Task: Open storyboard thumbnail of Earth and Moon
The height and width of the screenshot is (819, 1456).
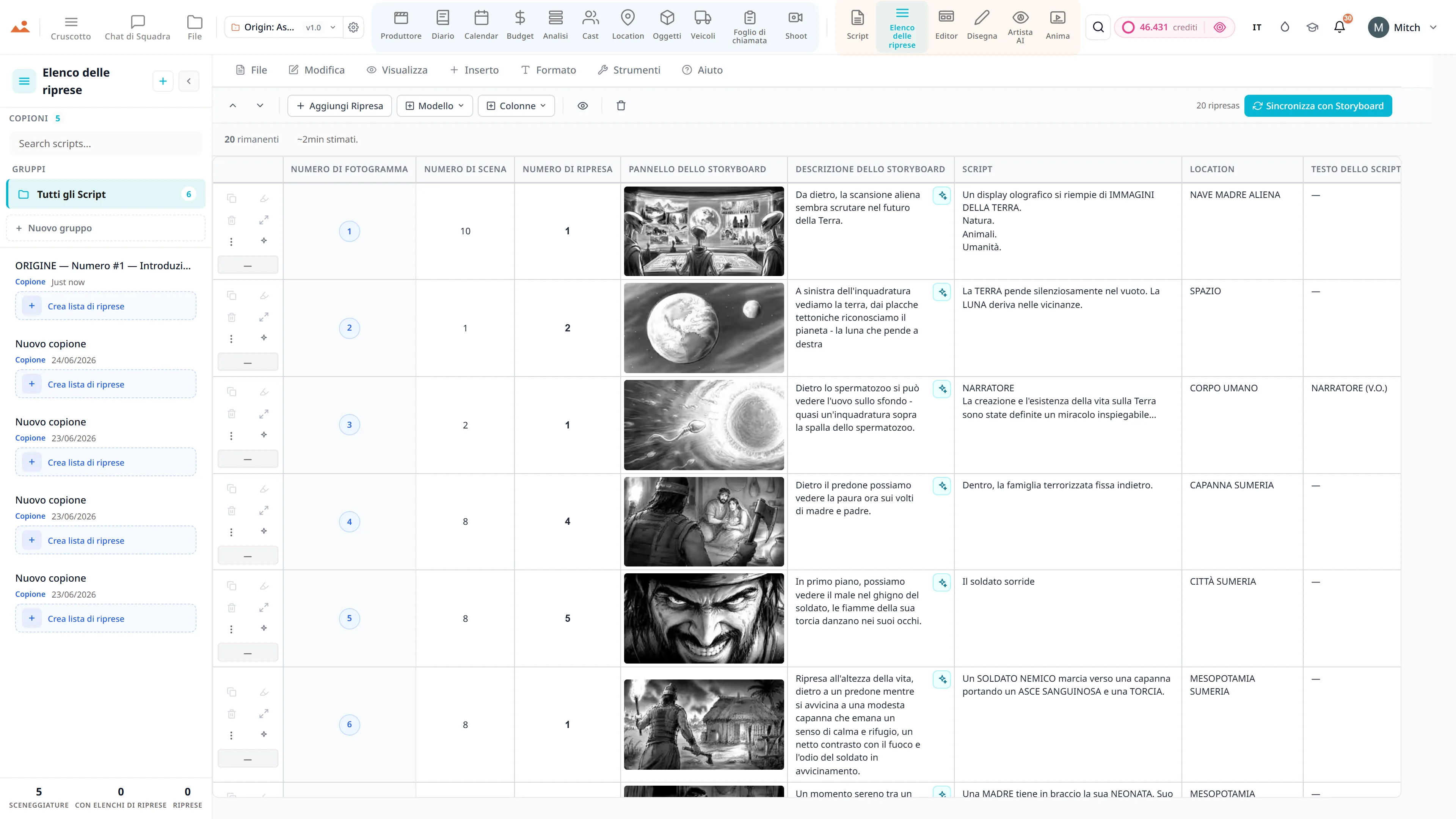Action: [x=704, y=328]
